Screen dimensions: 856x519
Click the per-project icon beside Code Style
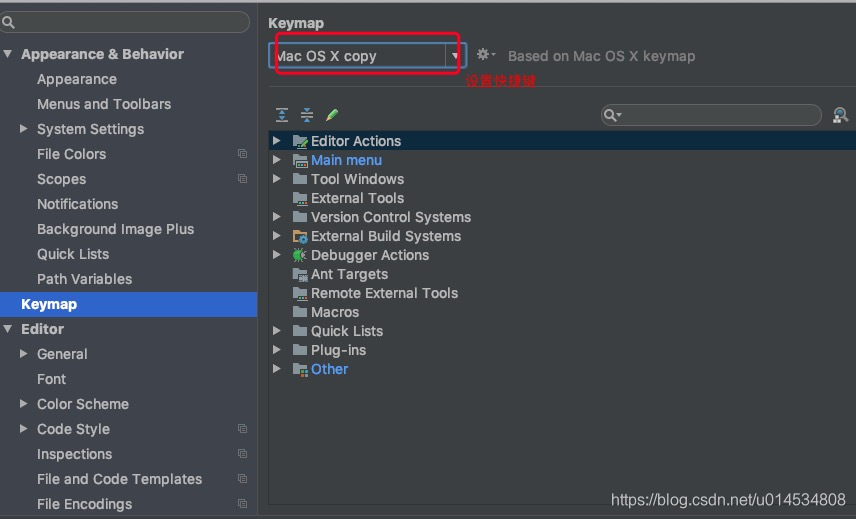pos(242,429)
